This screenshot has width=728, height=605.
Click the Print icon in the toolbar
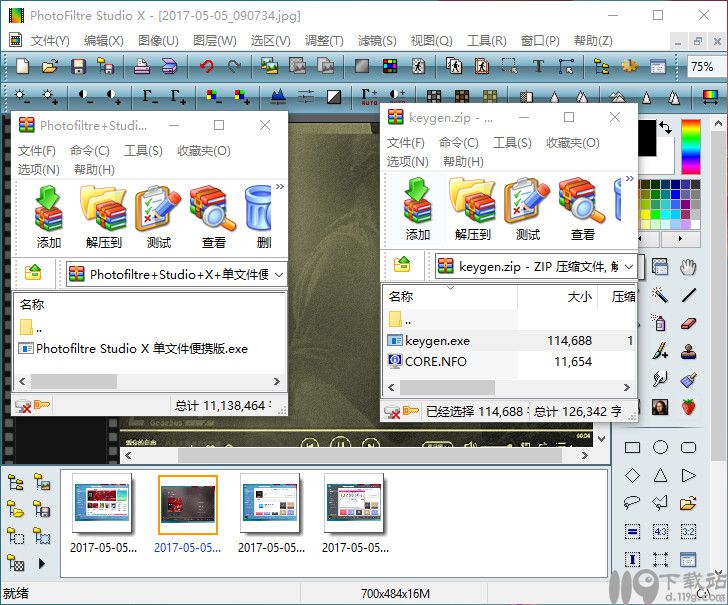[142, 66]
